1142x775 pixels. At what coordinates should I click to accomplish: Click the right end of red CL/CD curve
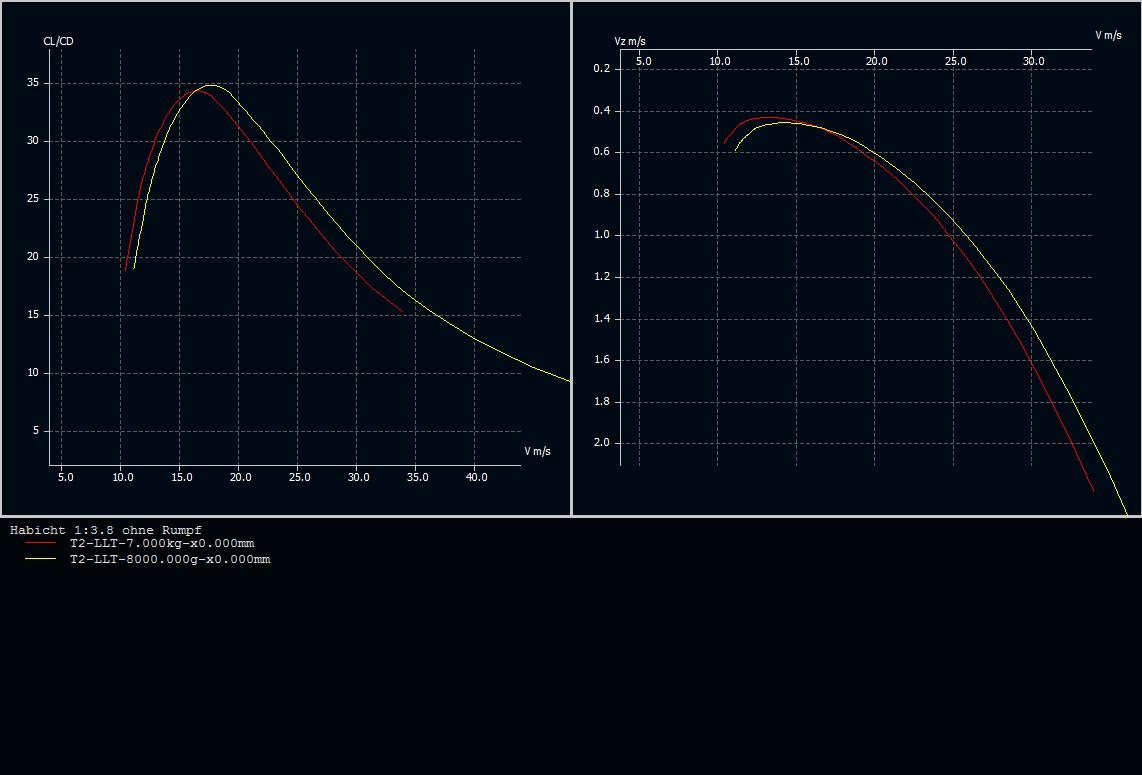403,312
